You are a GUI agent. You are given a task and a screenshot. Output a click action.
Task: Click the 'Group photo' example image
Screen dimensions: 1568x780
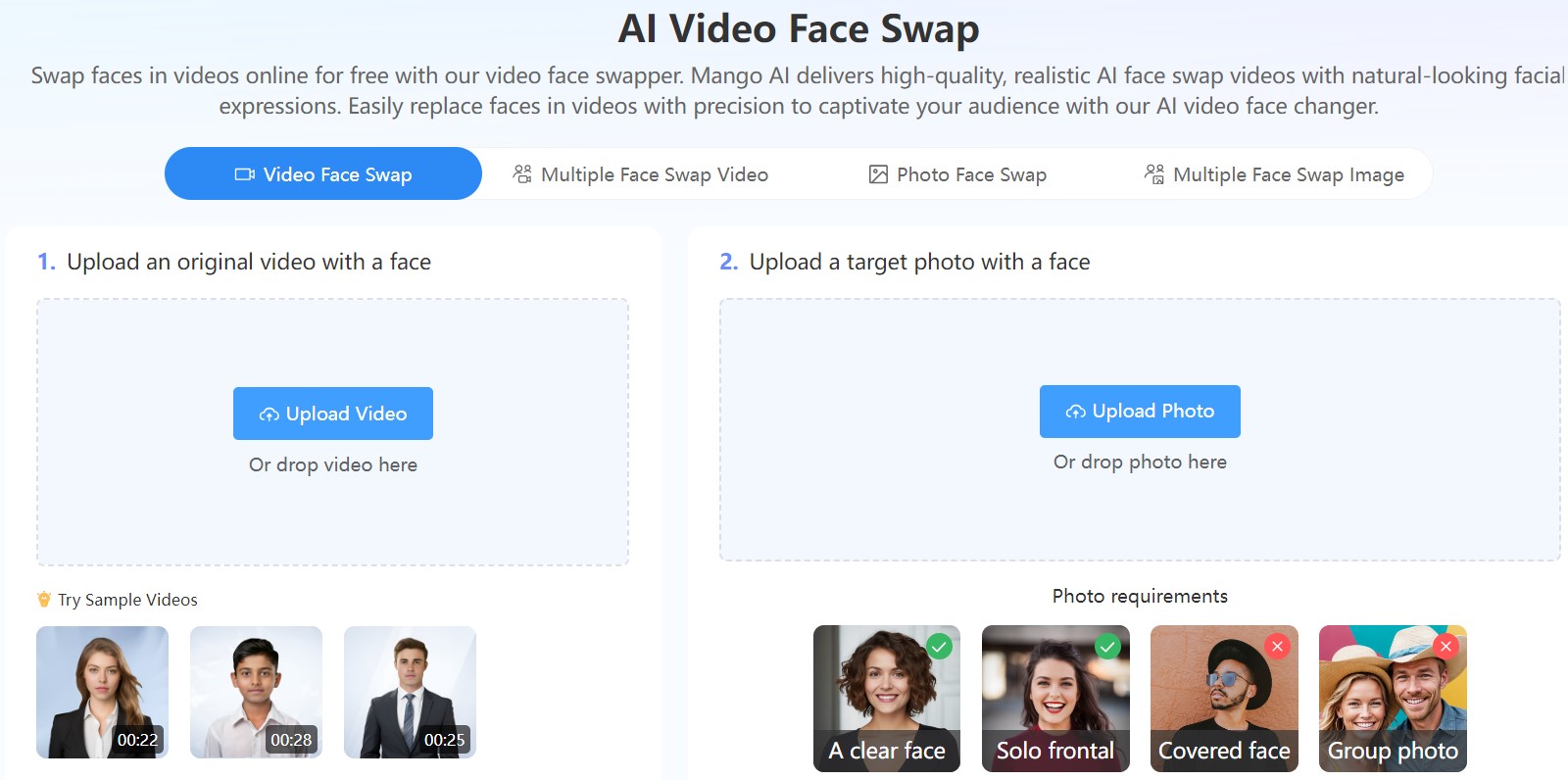point(1393,699)
